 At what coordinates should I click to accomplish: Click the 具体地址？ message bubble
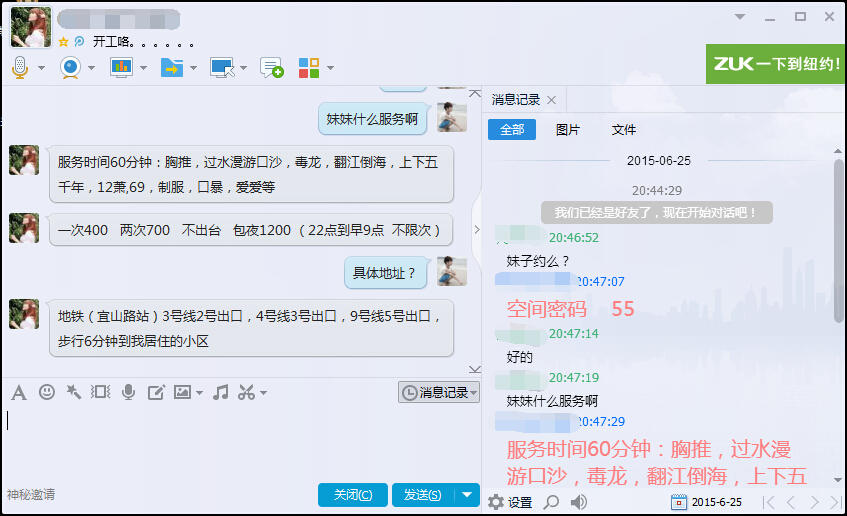point(385,273)
